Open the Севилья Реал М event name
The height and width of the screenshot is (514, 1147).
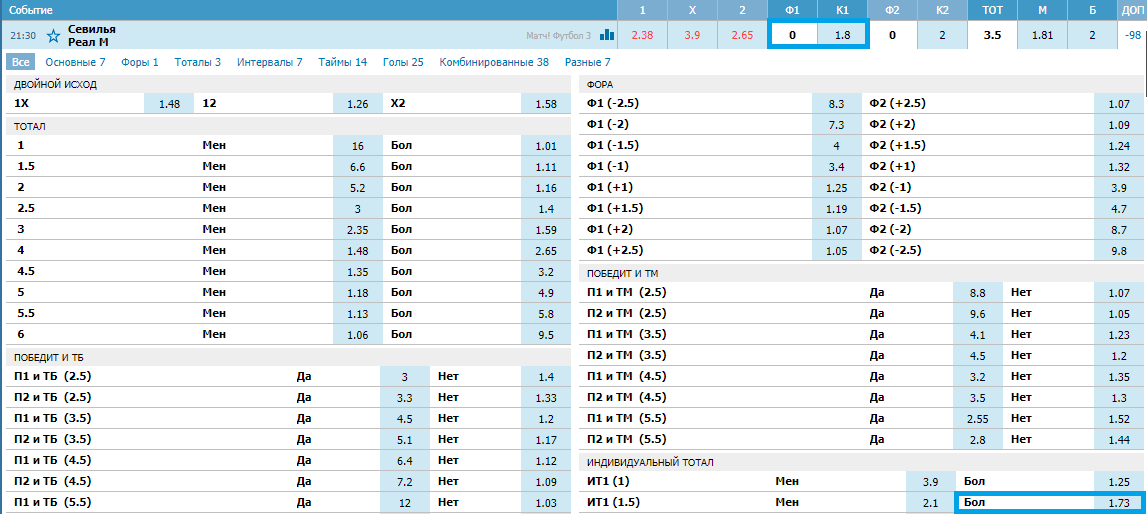[x=91, y=35]
